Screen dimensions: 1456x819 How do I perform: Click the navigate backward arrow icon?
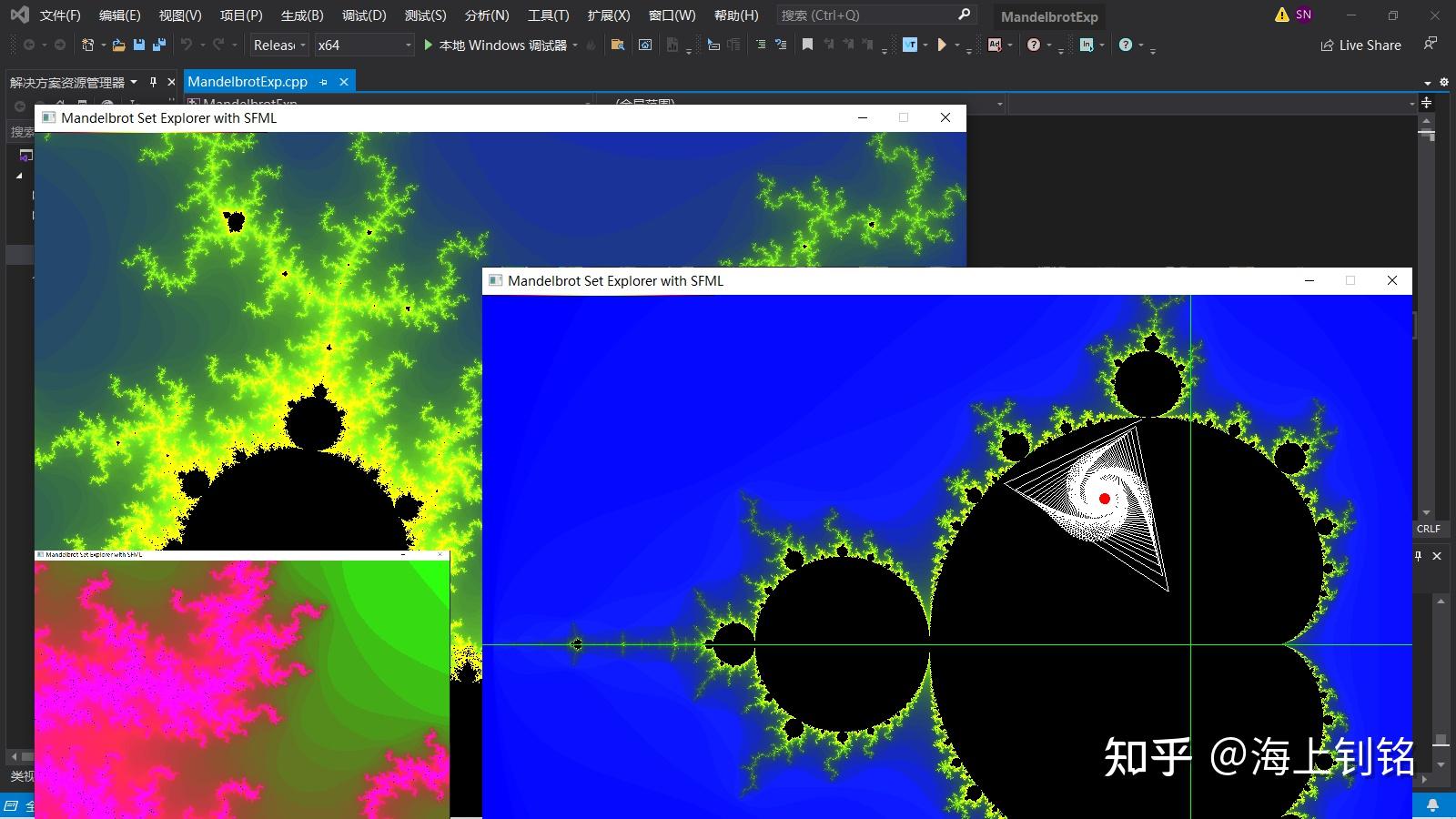click(x=29, y=45)
